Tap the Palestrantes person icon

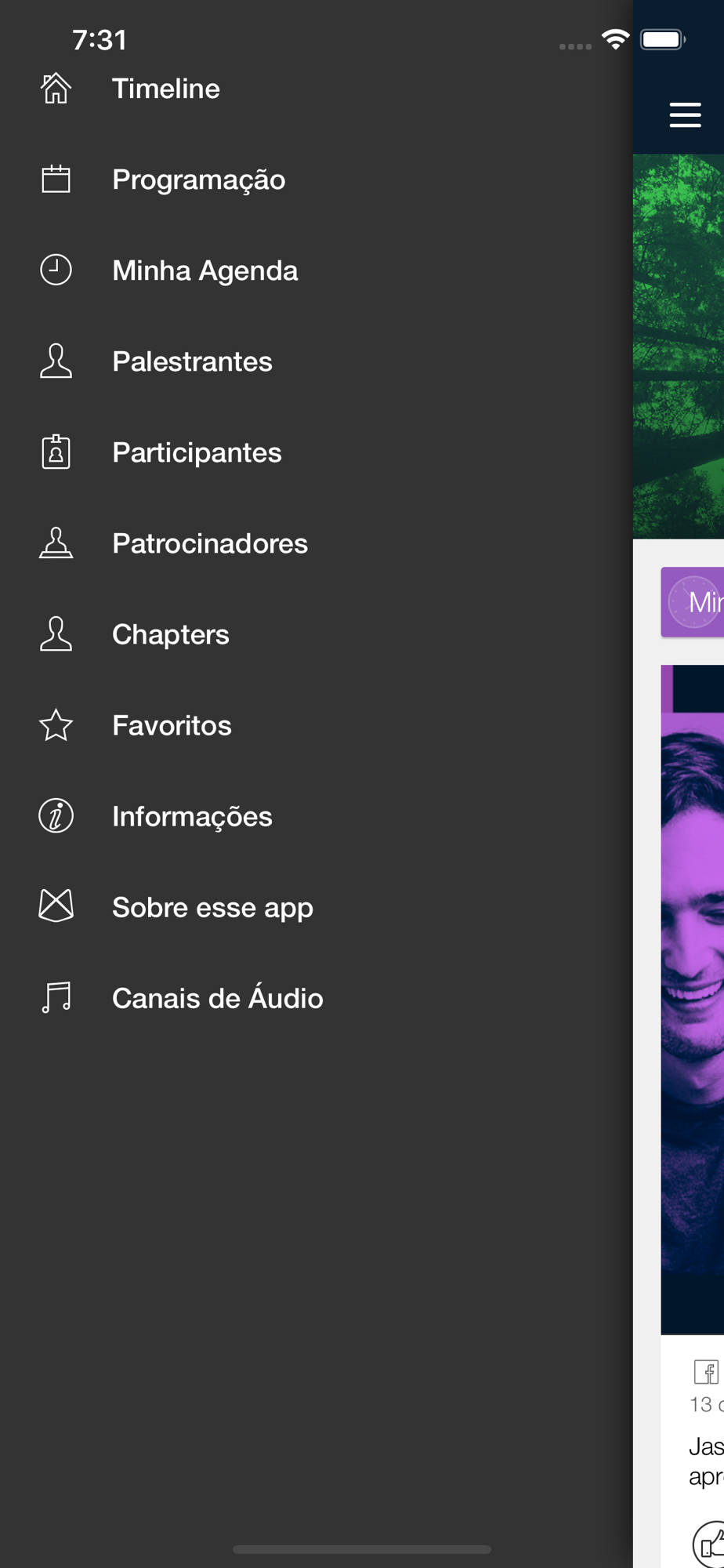56,361
